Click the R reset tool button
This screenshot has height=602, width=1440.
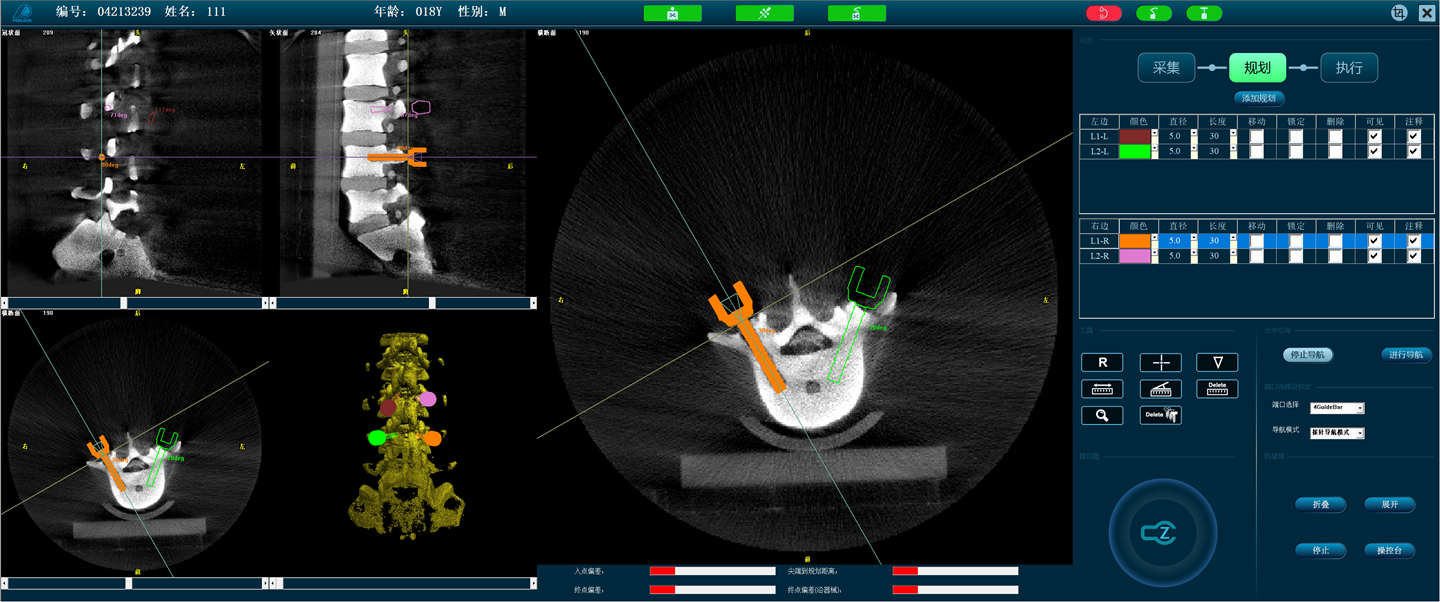(1102, 362)
